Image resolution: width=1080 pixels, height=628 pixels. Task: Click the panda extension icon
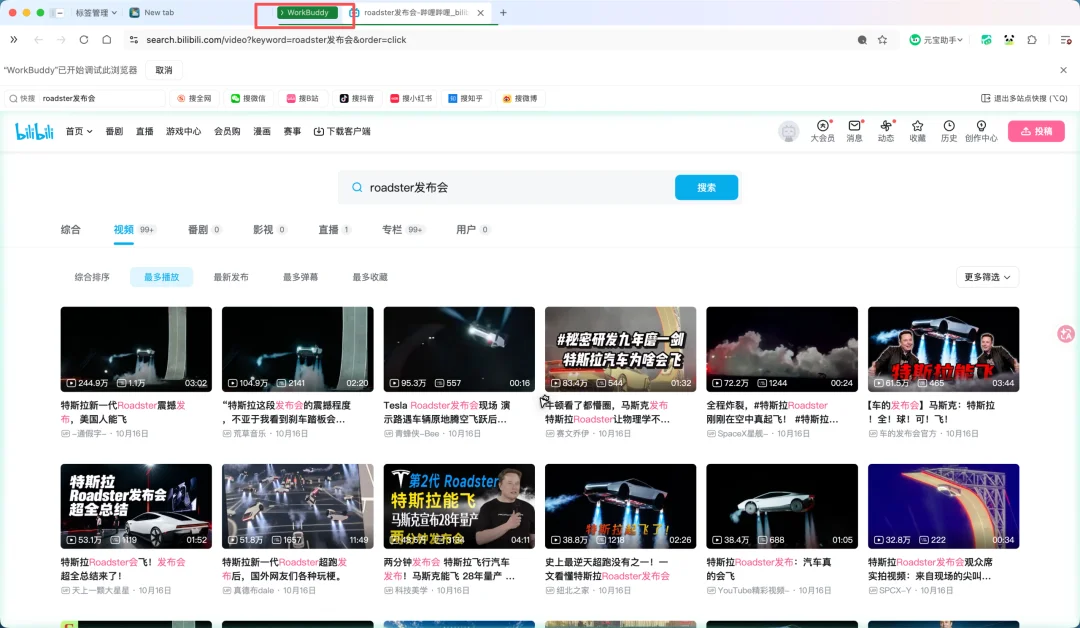click(1009, 40)
